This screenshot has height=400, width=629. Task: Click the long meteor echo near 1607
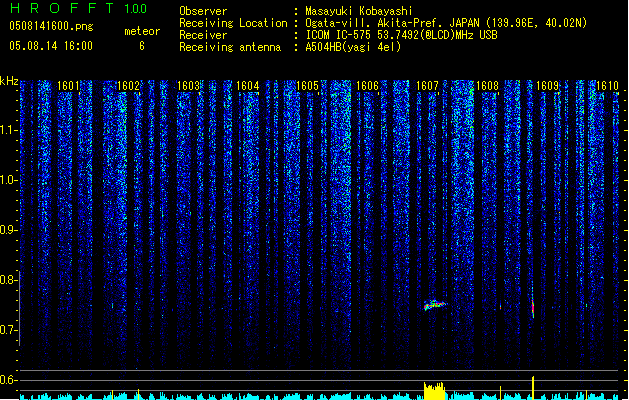coord(435,305)
